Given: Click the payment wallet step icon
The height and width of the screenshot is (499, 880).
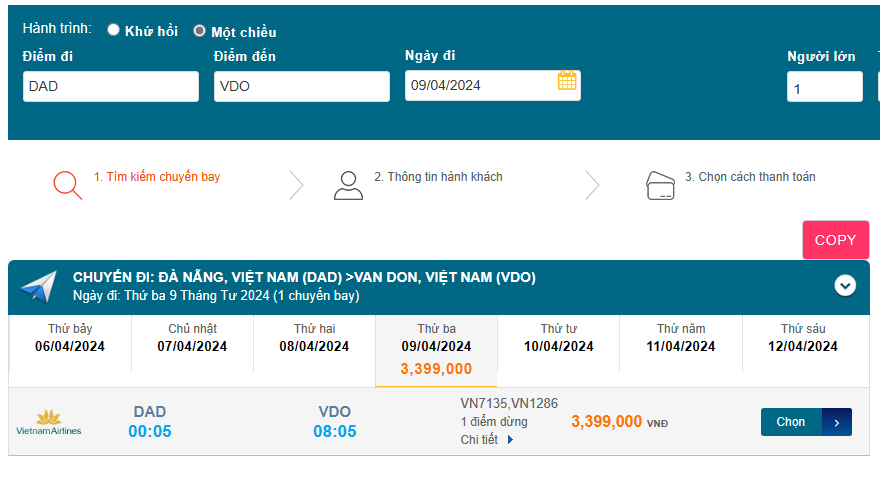Looking at the screenshot, I should click(x=660, y=185).
